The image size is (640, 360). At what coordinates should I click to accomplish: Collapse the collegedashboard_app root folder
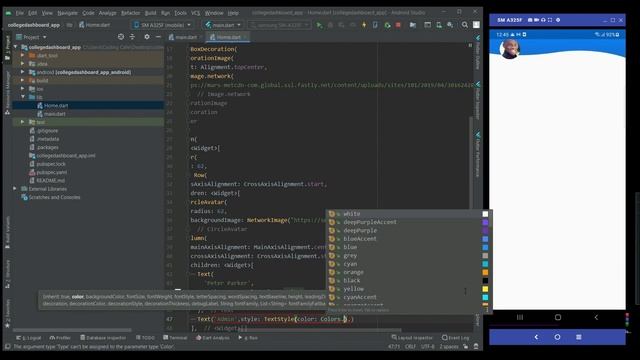(x=16, y=47)
